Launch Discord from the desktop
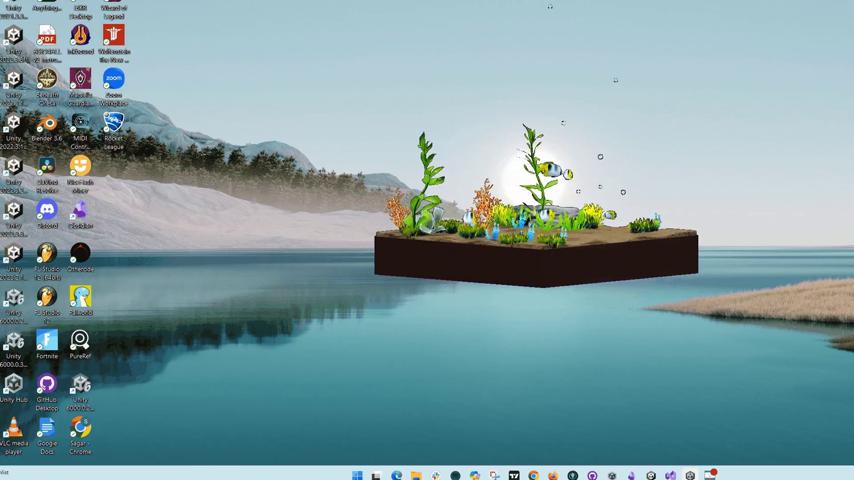Image resolution: width=854 pixels, height=480 pixels. (47, 210)
